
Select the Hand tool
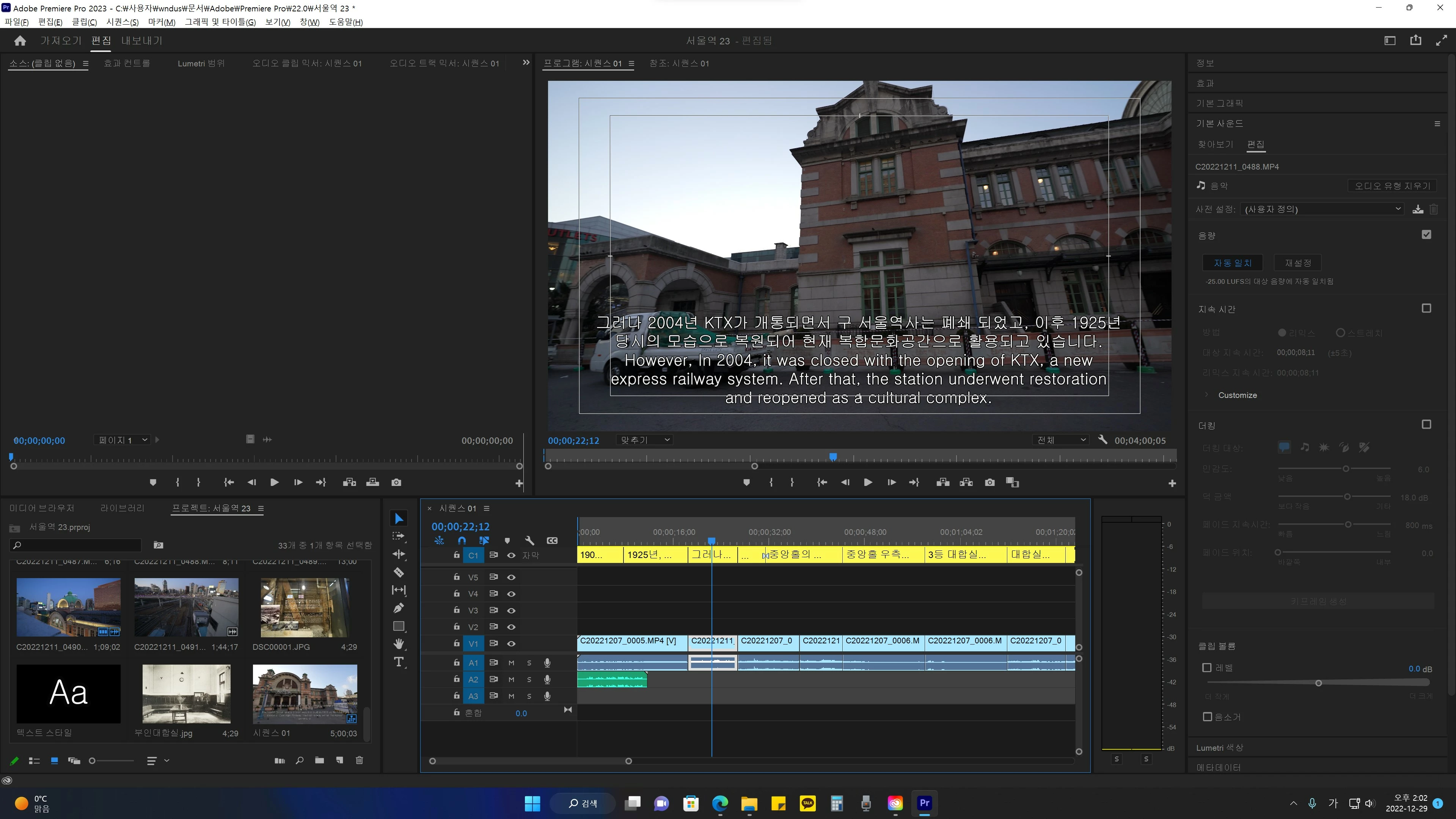pos(399,644)
